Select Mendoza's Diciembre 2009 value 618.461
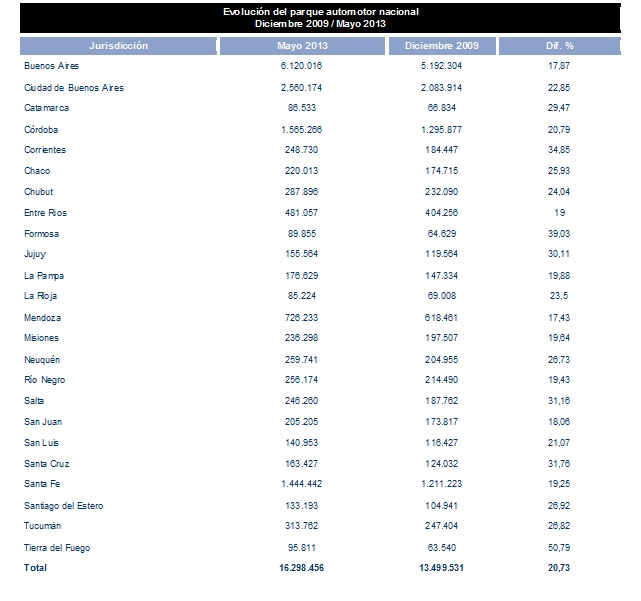Screen dimensions: 641x601 click(x=444, y=317)
